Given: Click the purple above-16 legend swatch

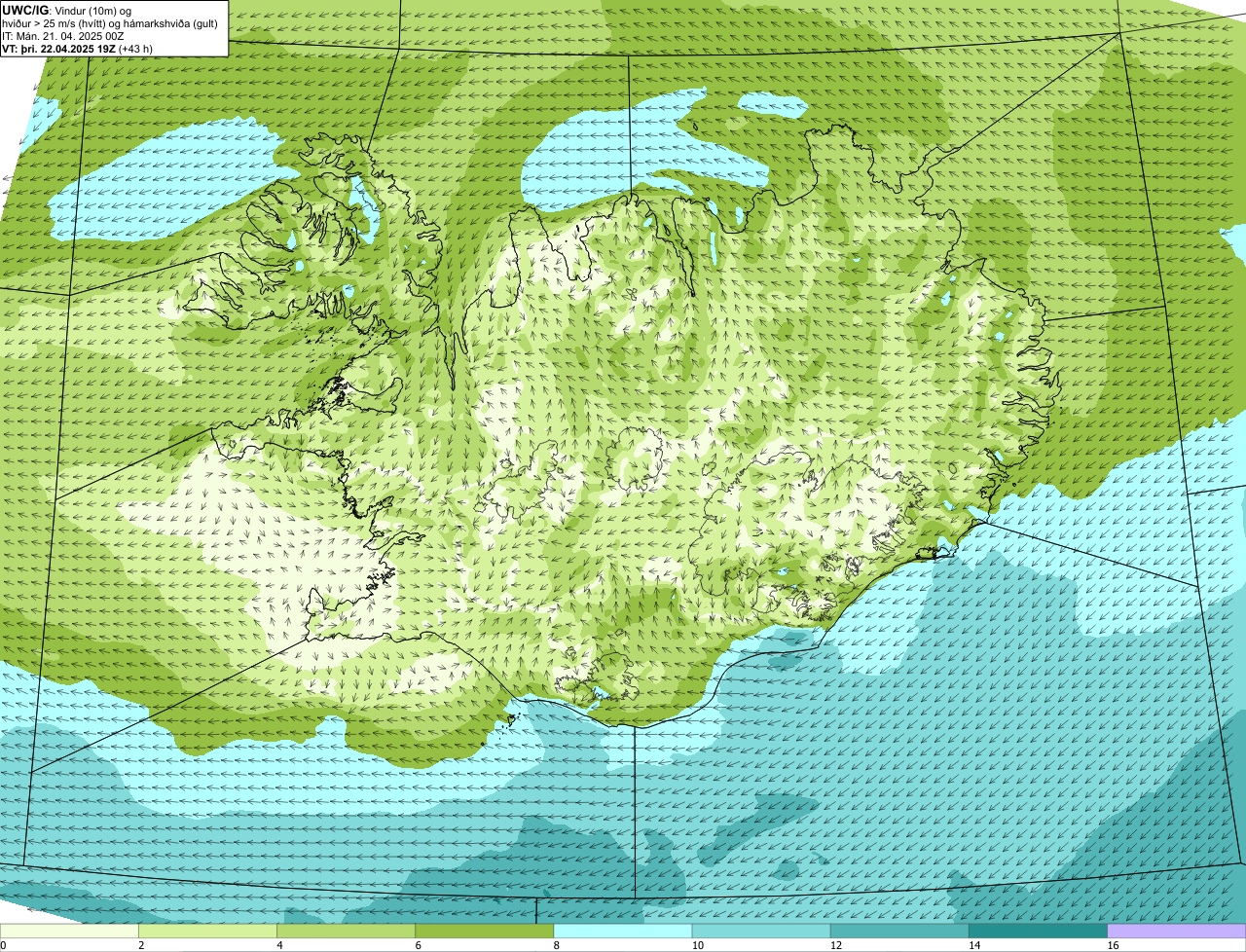Looking at the screenshot, I should pos(1177,931).
